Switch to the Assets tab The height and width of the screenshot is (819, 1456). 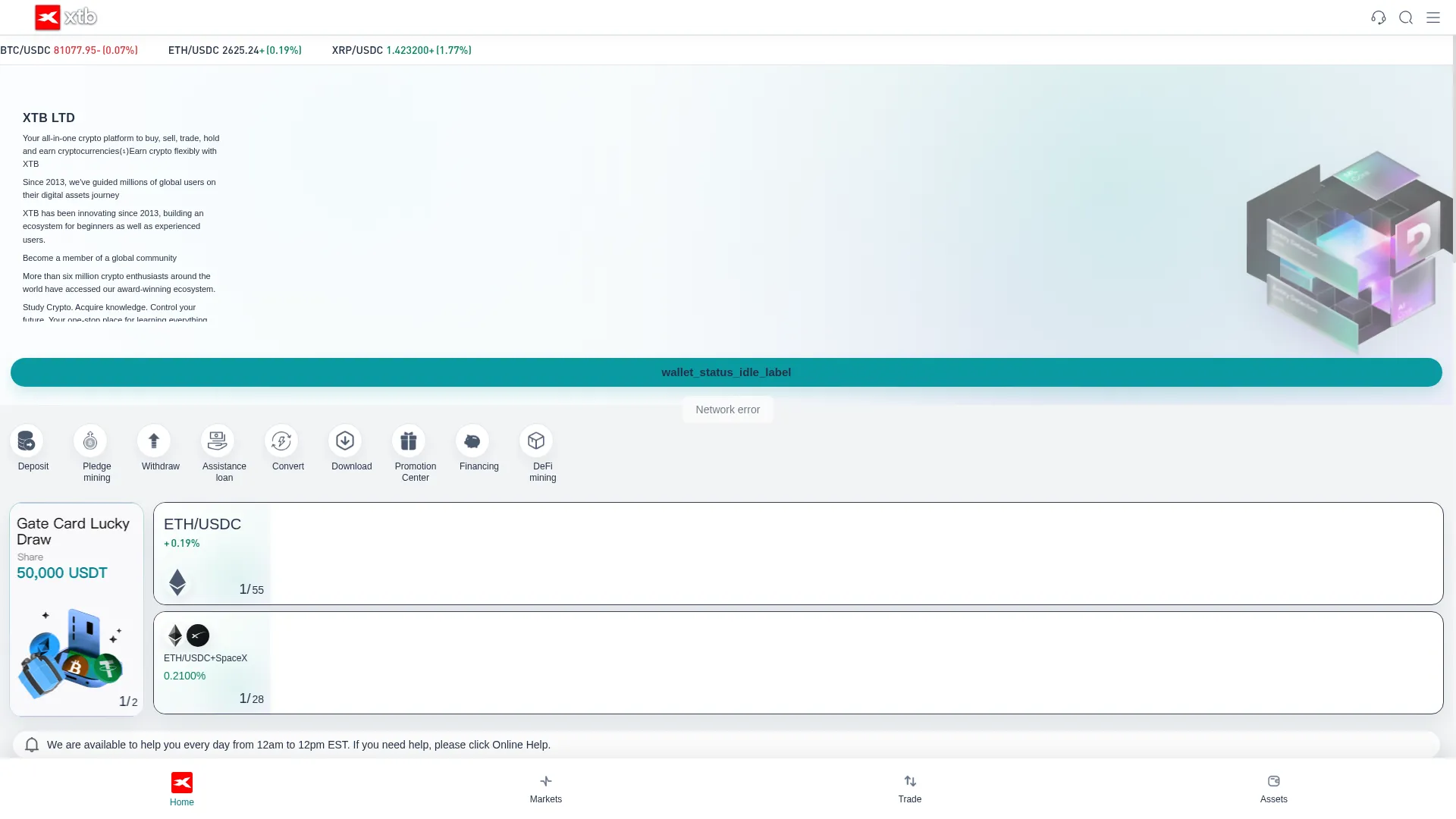[1274, 789]
